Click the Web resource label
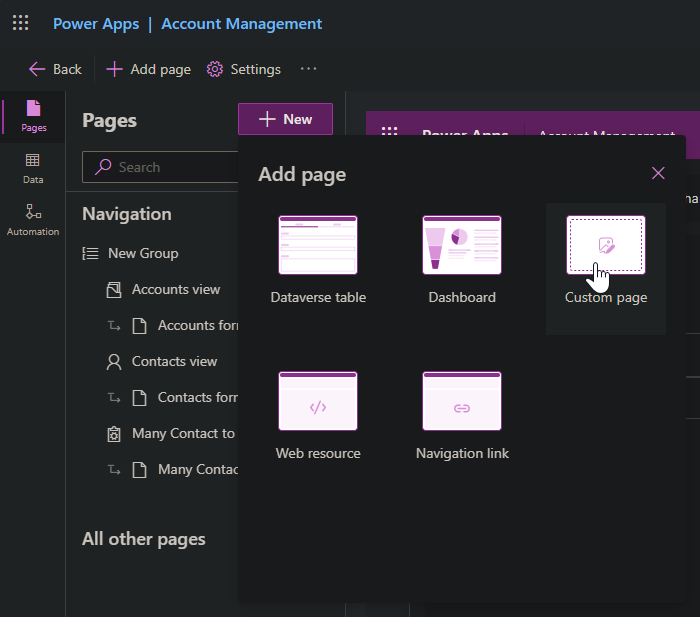The width and height of the screenshot is (700, 617). coord(318,453)
